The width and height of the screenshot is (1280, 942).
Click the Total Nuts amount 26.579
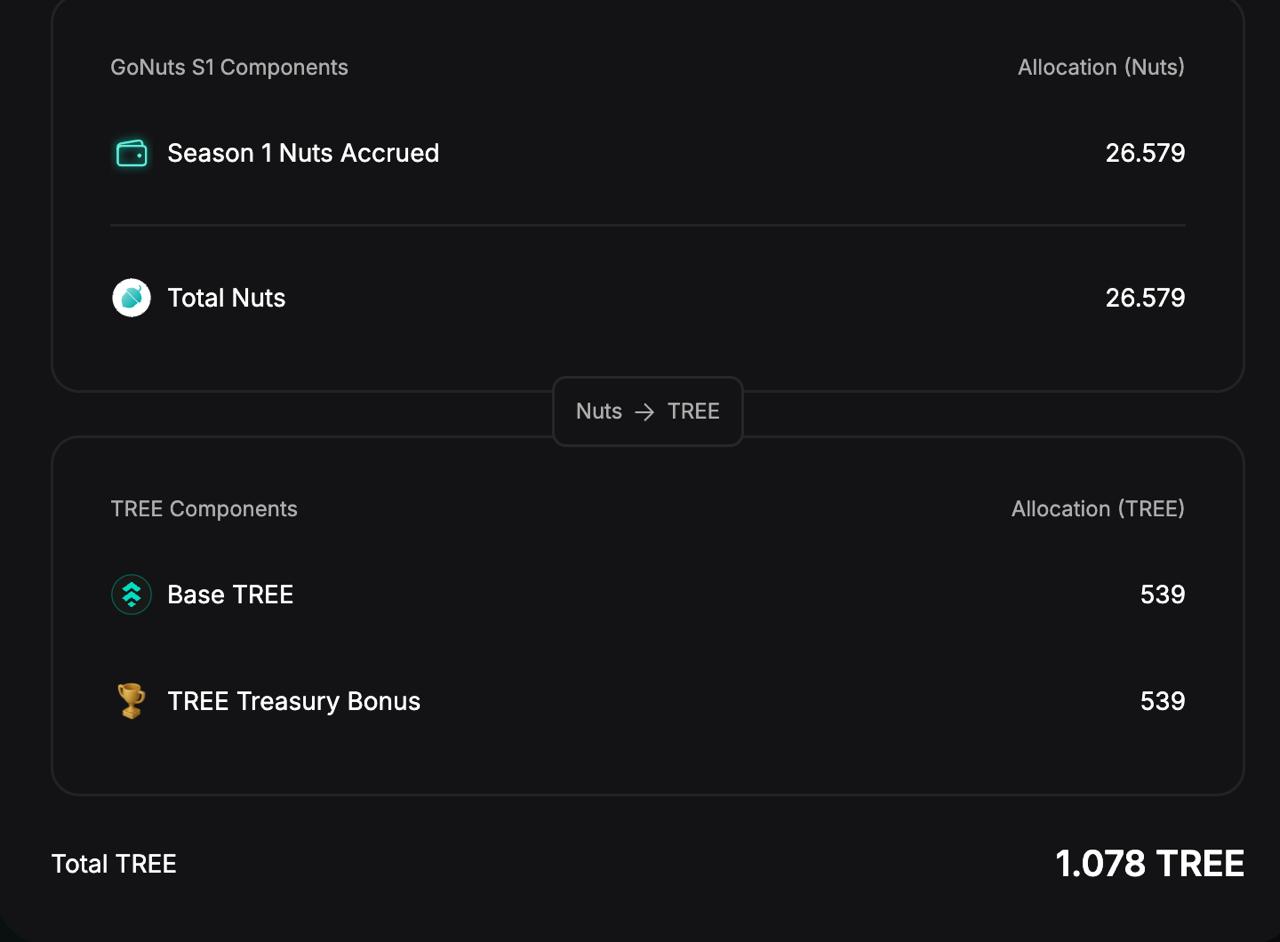coord(1145,298)
